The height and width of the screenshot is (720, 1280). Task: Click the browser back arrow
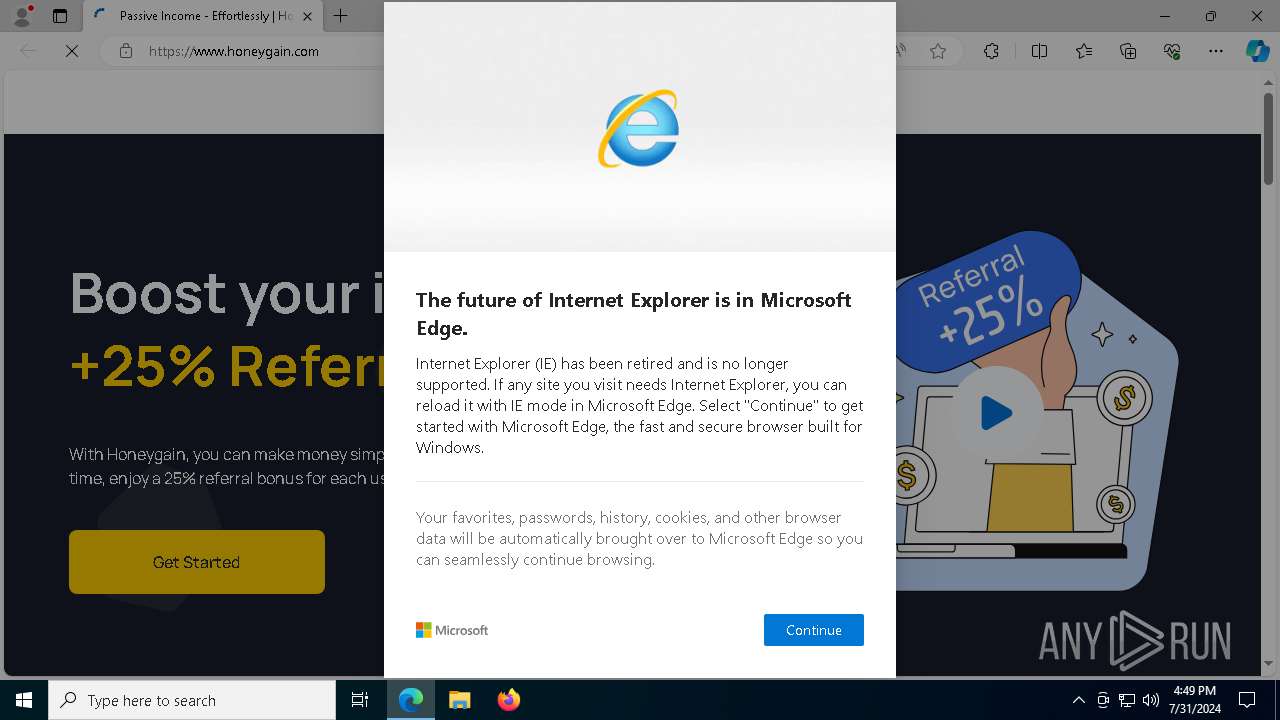tap(28, 51)
